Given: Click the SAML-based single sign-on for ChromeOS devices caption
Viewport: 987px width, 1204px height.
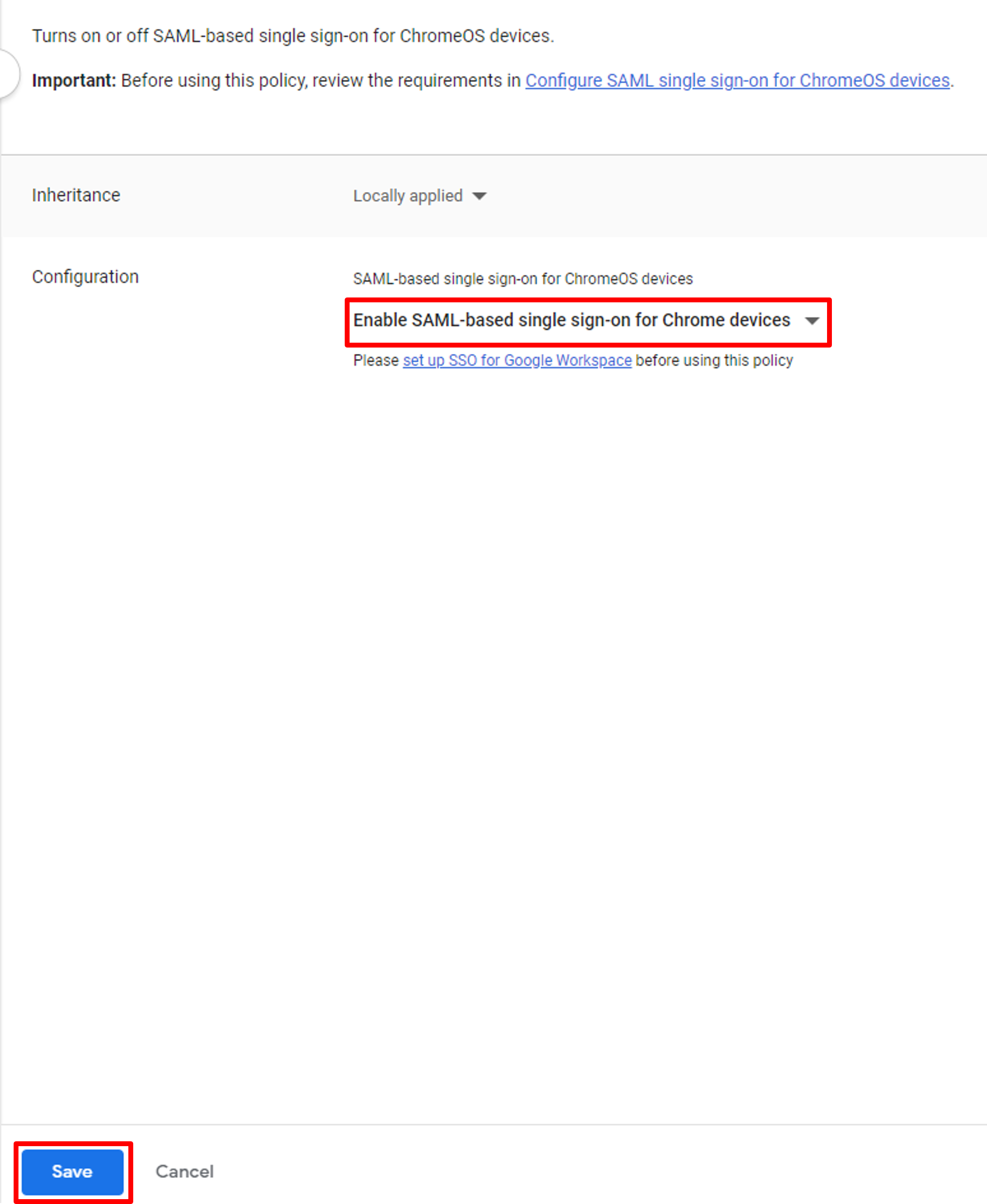Looking at the screenshot, I should click(523, 279).
